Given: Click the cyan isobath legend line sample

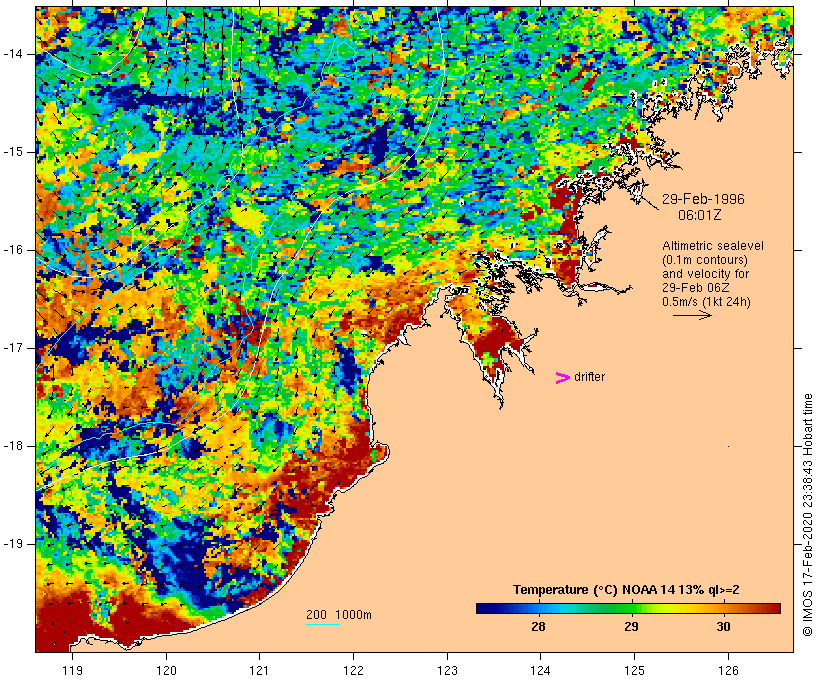Looking at the screenshot, I should pyautogui.click(x=323, y=624).
